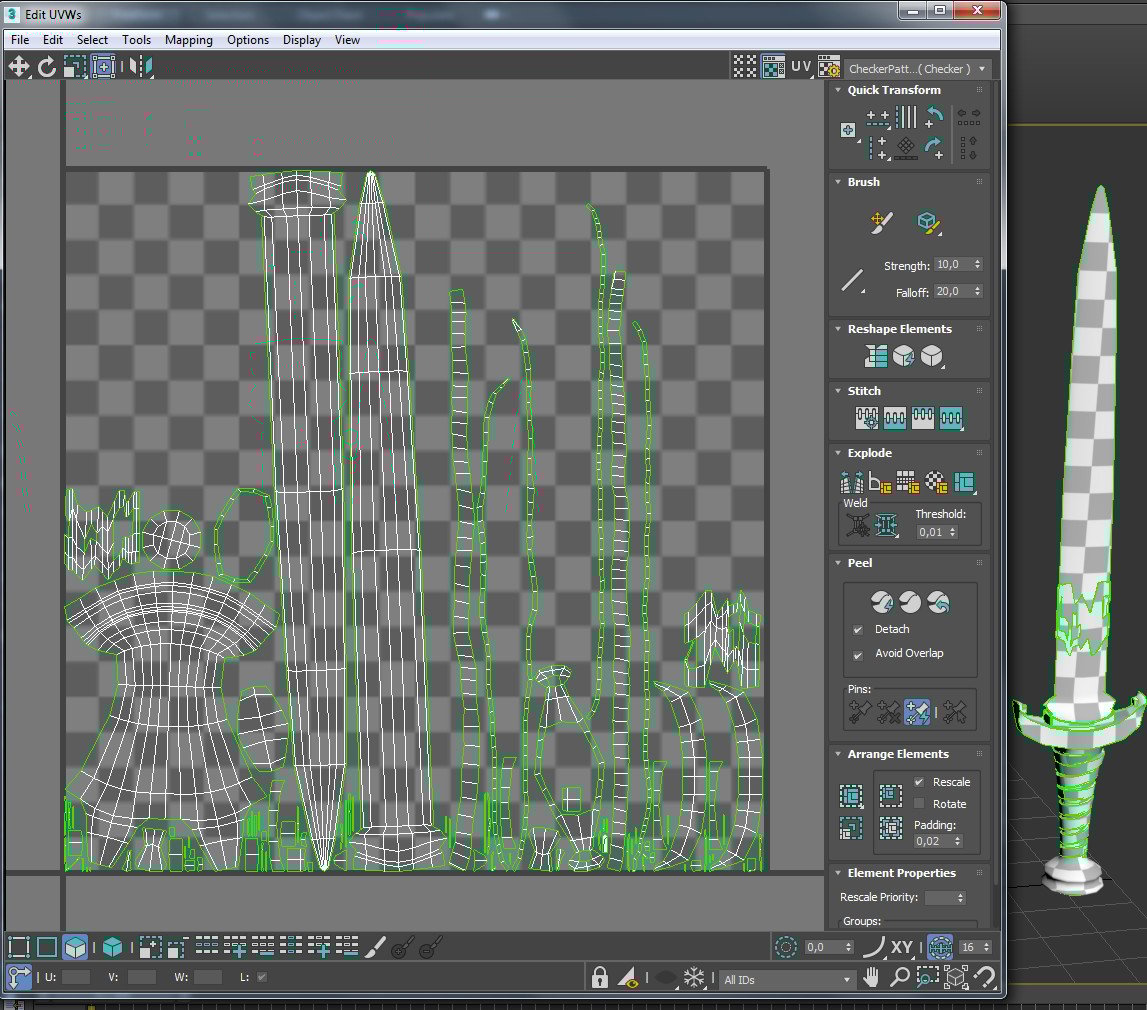
Task: Toggle the Detach checkbox
Action: point(858,630)
